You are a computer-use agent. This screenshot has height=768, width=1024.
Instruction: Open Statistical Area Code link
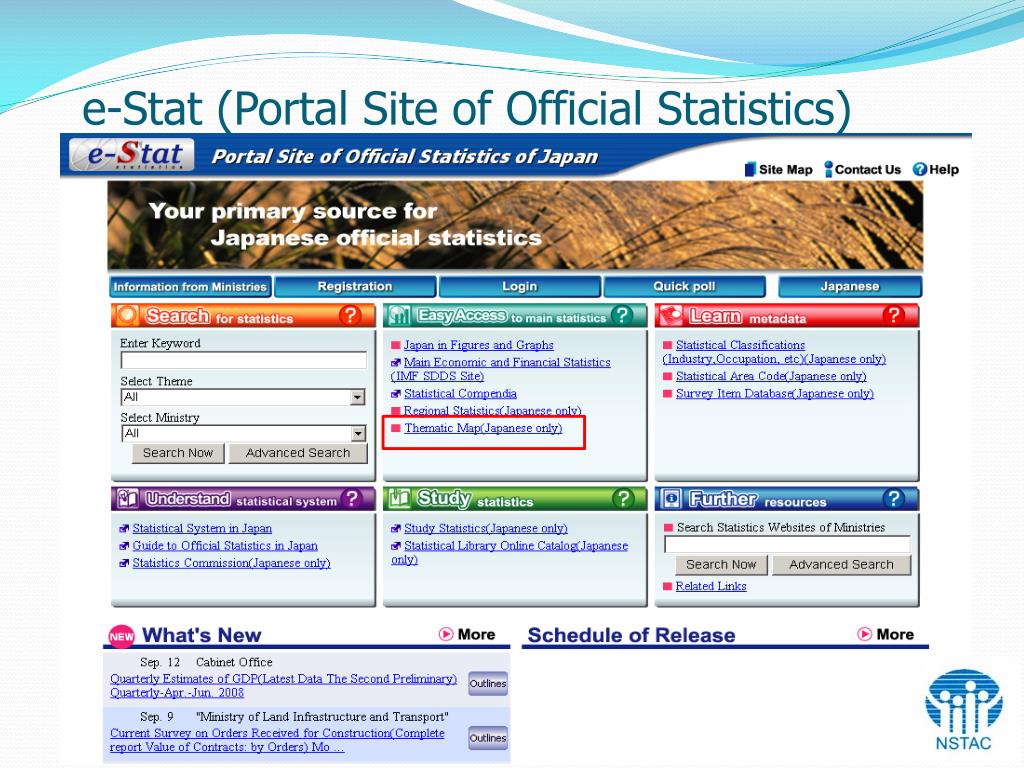[771, 376]
